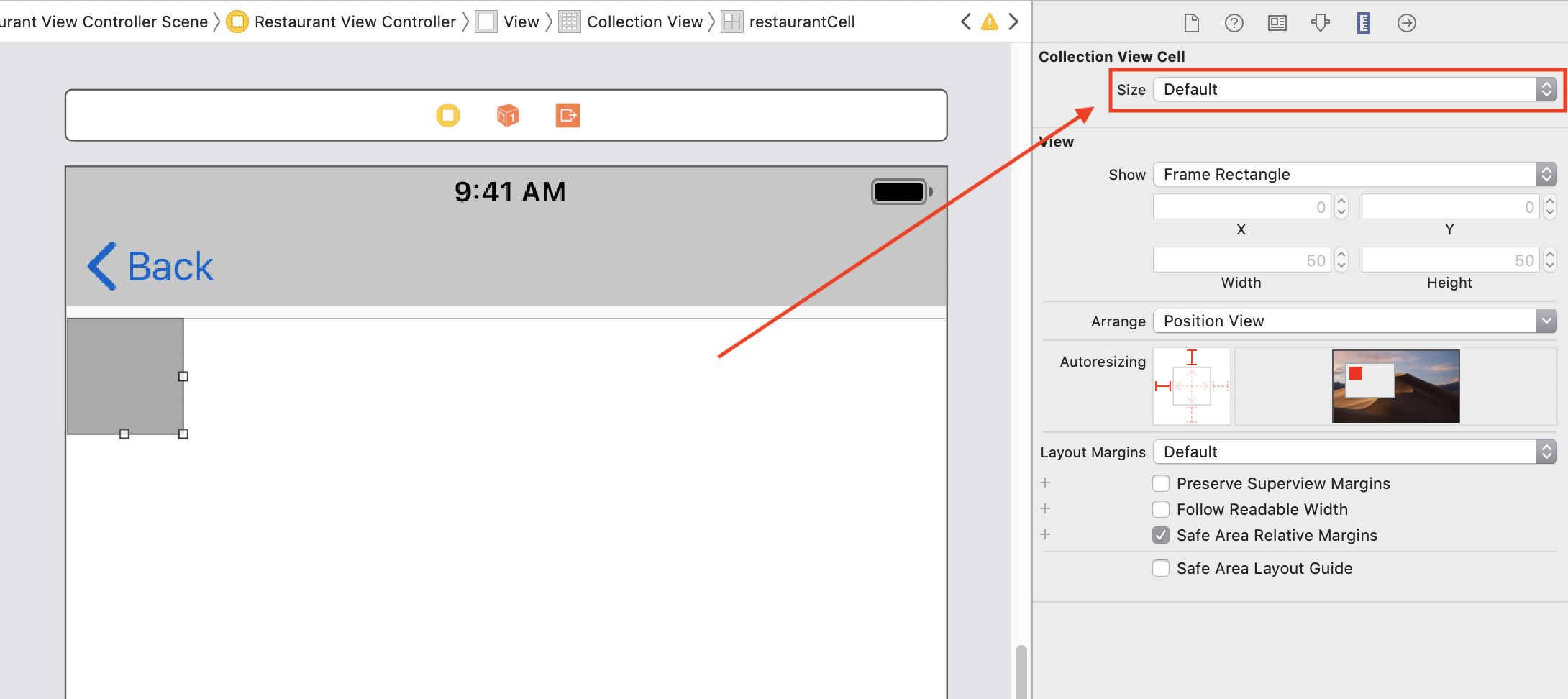Click the bottom-right corner handle of cell

click(x=183, y=434)
